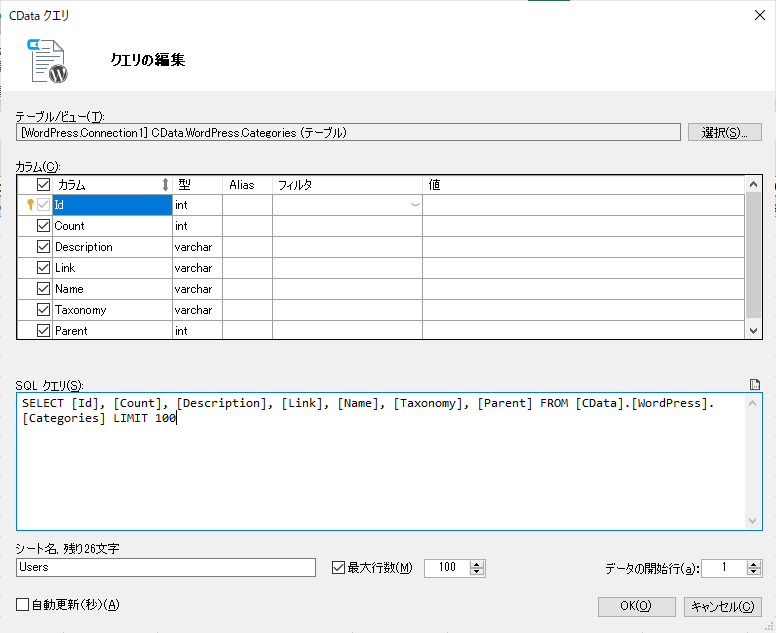Click the データの開始行 field showing 1
776x633 pixels.
point(724,568)
